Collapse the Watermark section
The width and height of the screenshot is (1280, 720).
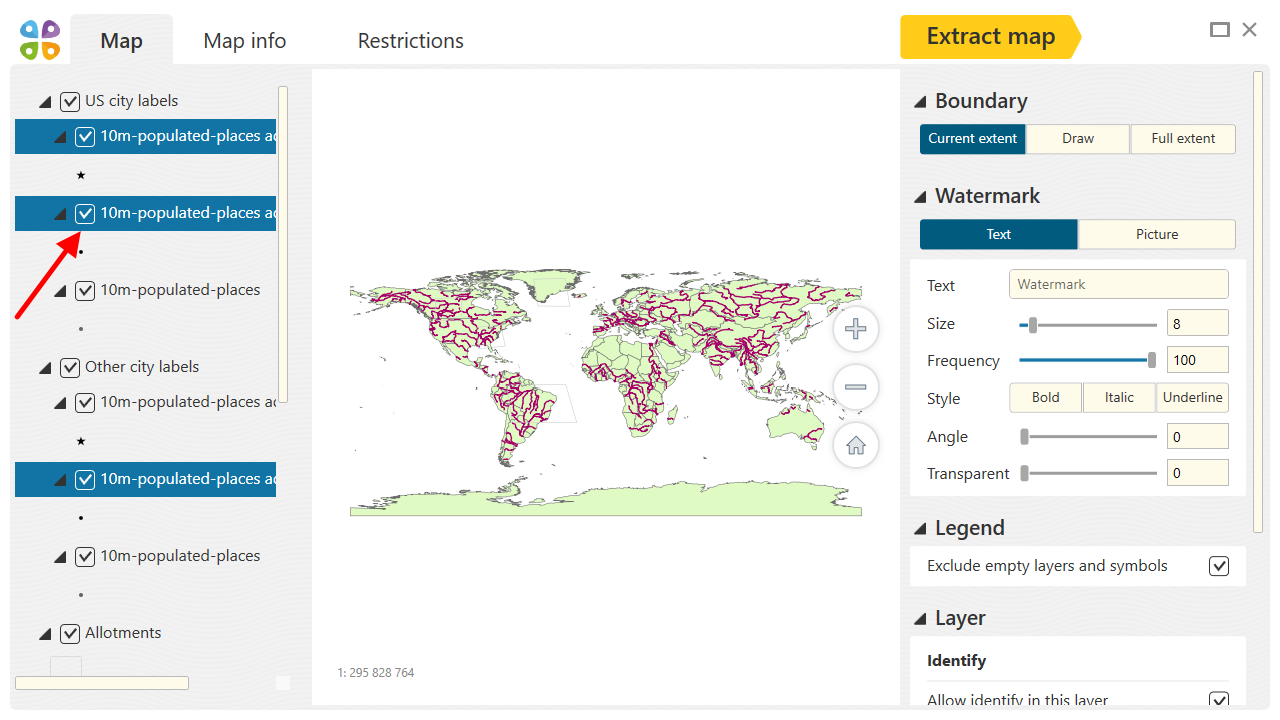pyautogui.click(x=920, y=197)
